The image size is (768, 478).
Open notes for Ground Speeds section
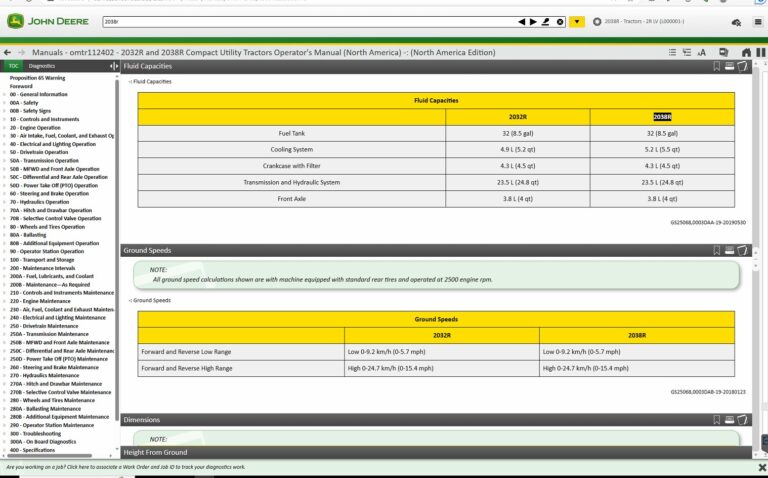[x=743, y=250]
